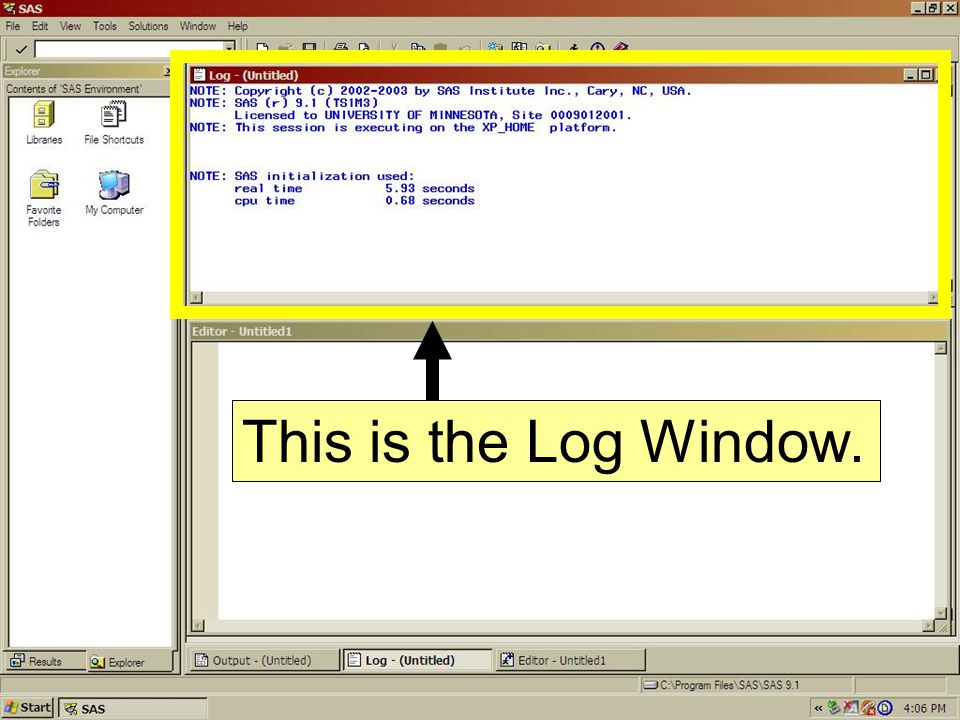The image size is (960, 720).
Task: Click the Print Preview toolbar icon
Action: 364,48
